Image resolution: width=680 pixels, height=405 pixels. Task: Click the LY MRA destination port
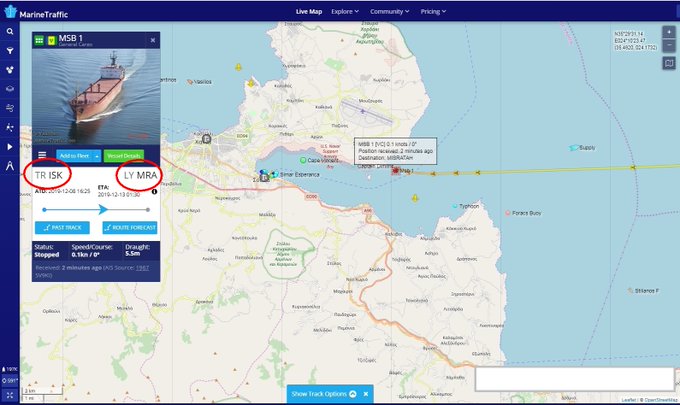pos(141,175)
